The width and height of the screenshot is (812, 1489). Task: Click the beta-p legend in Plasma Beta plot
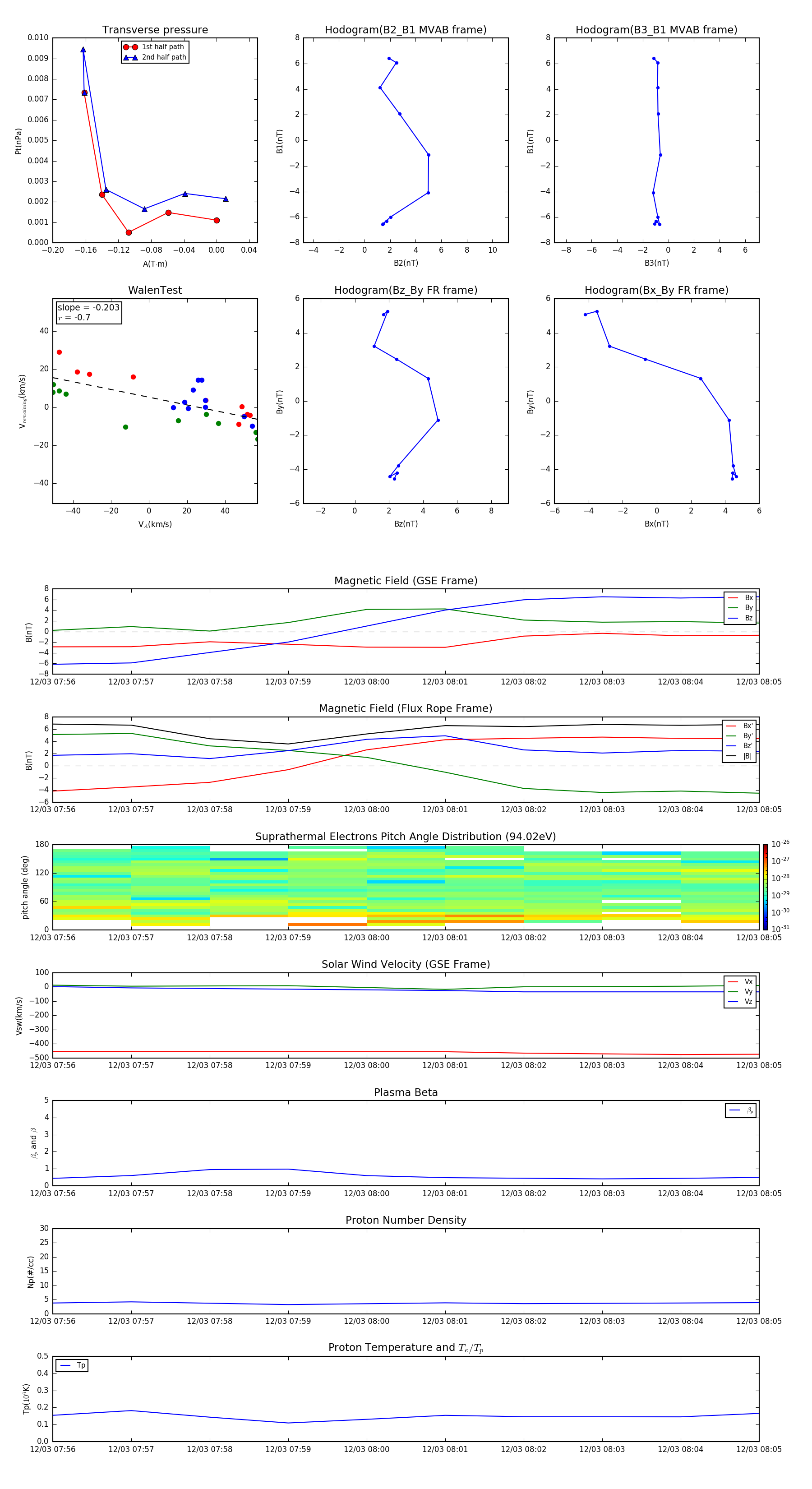point(741,1110)
